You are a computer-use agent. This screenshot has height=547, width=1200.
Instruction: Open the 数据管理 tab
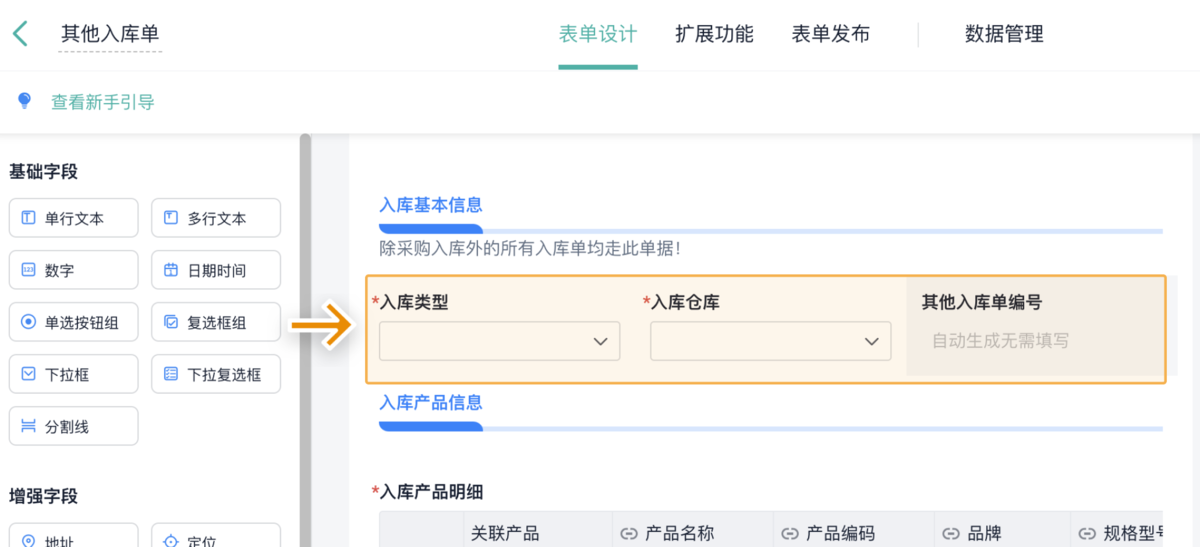(1003, 34)
